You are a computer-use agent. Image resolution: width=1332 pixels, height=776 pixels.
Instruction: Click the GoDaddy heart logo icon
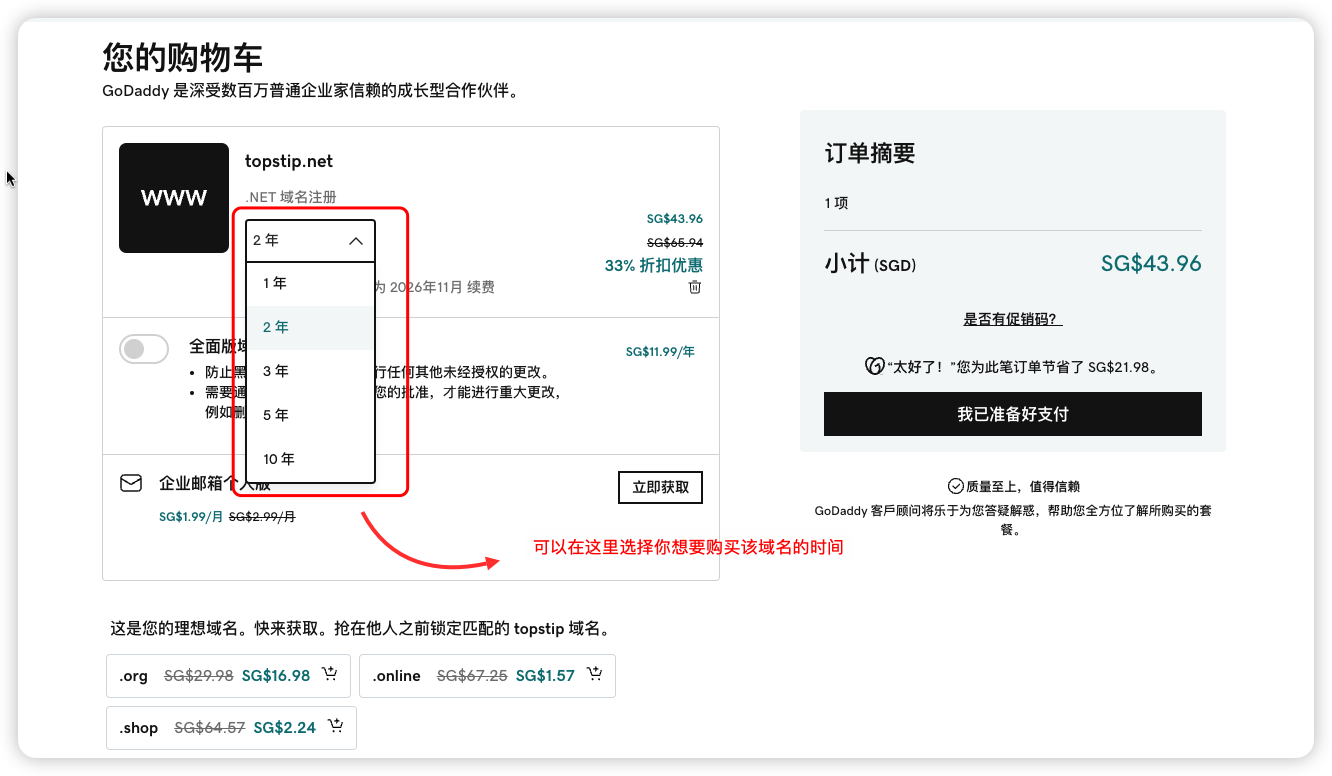coord(874,366)
